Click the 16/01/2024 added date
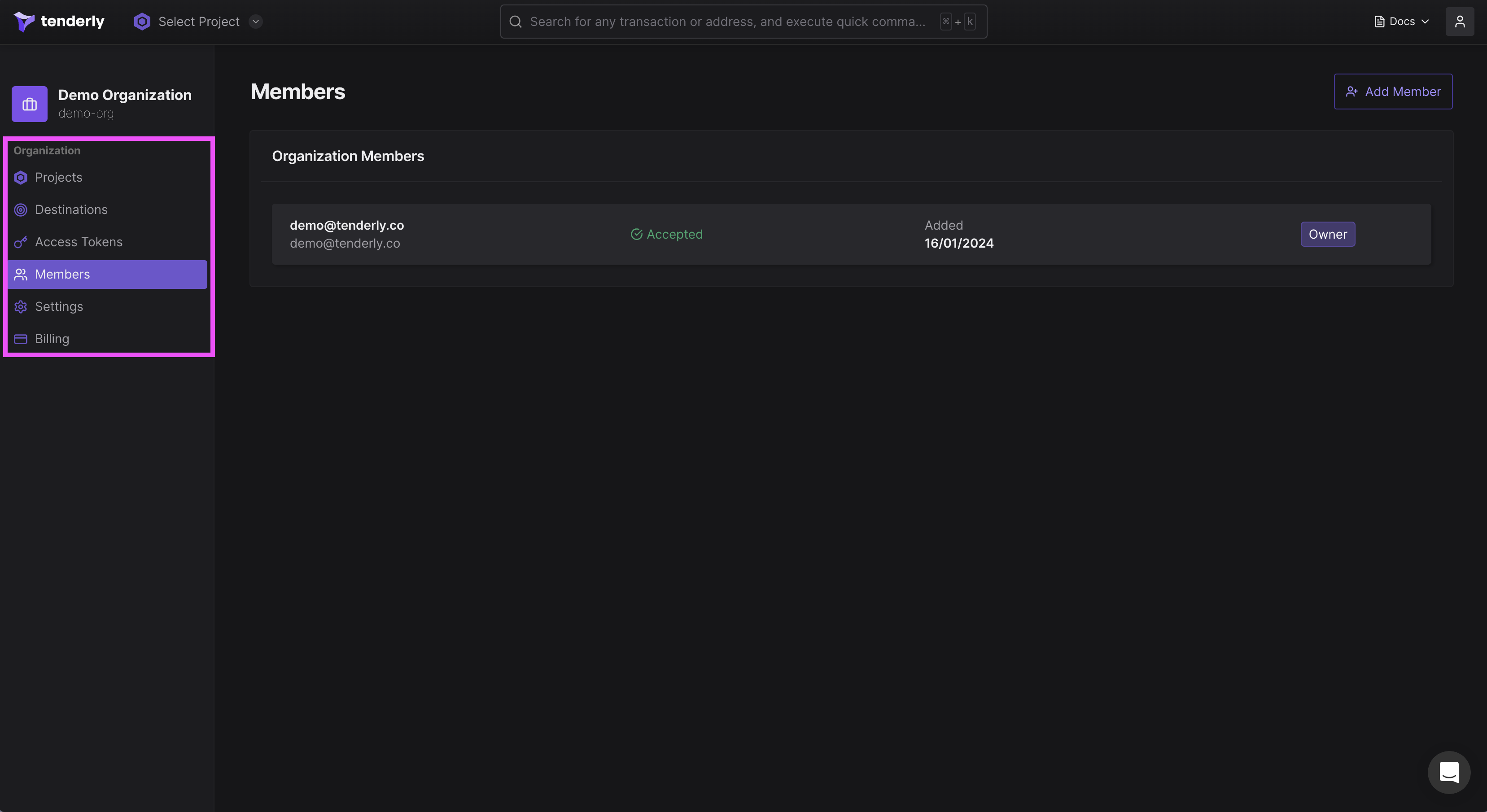Screen dimensions: 1487x812 point(959,243)
